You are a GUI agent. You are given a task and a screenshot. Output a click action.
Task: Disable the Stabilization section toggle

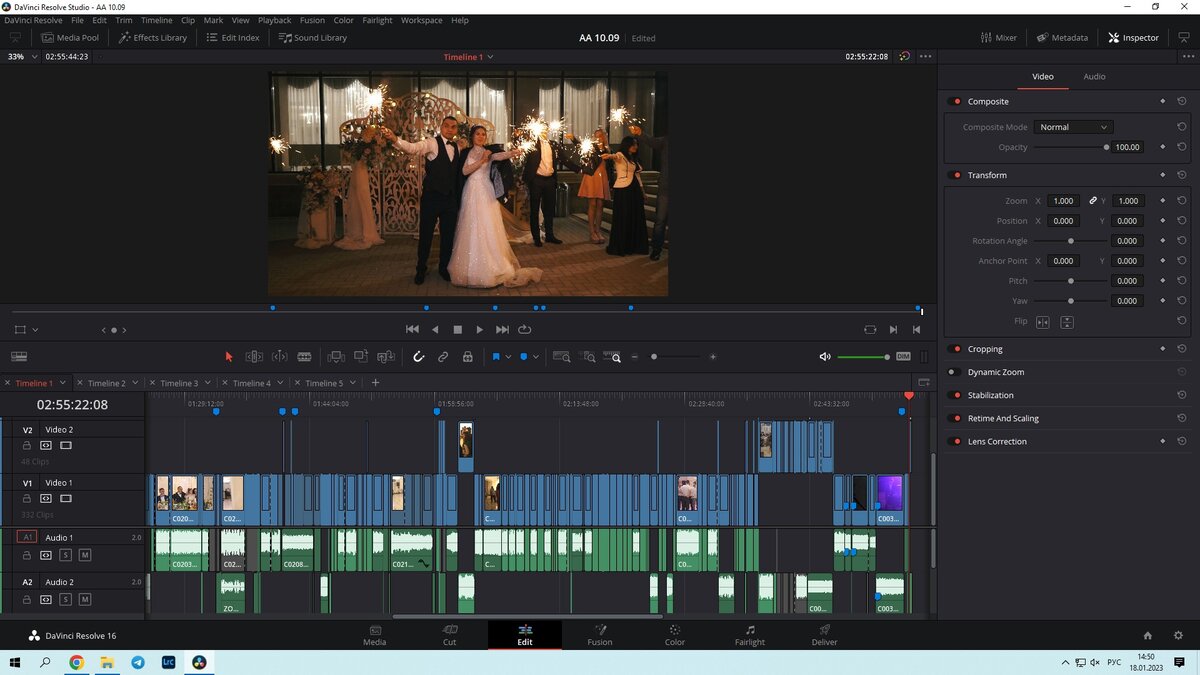(954, 395)
